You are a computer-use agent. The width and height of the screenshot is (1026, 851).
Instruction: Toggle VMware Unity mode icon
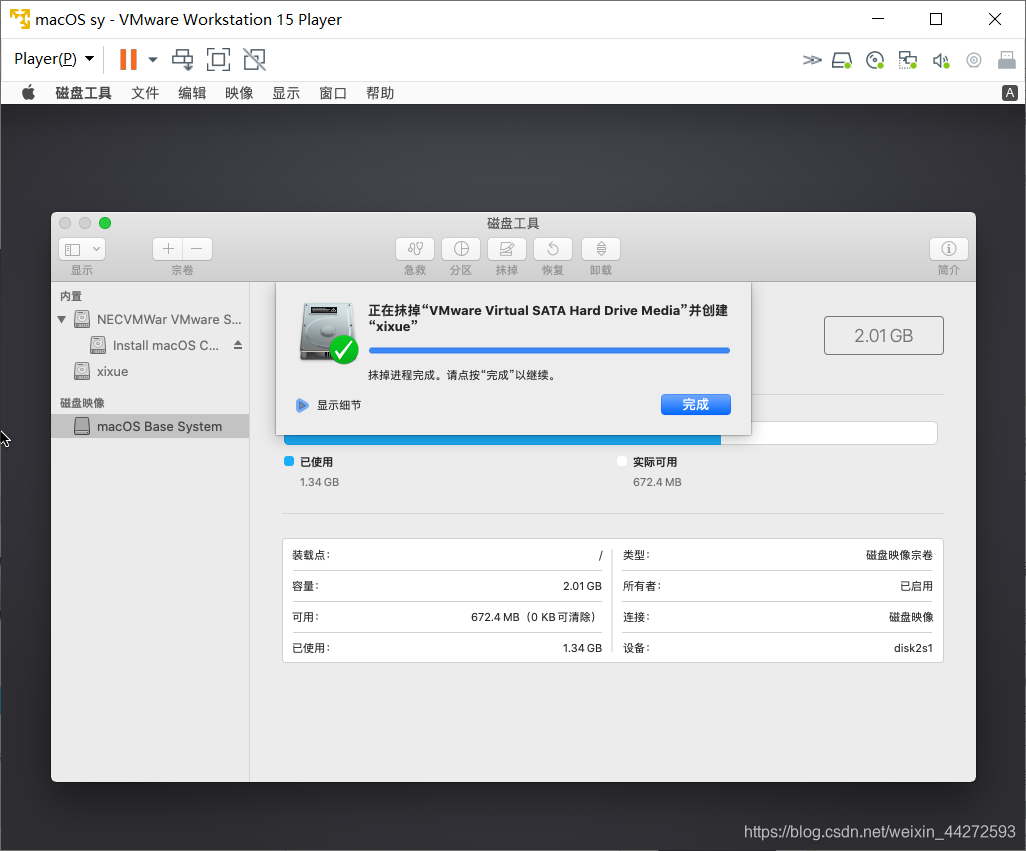pyautogui.click(x=255, y=59)
